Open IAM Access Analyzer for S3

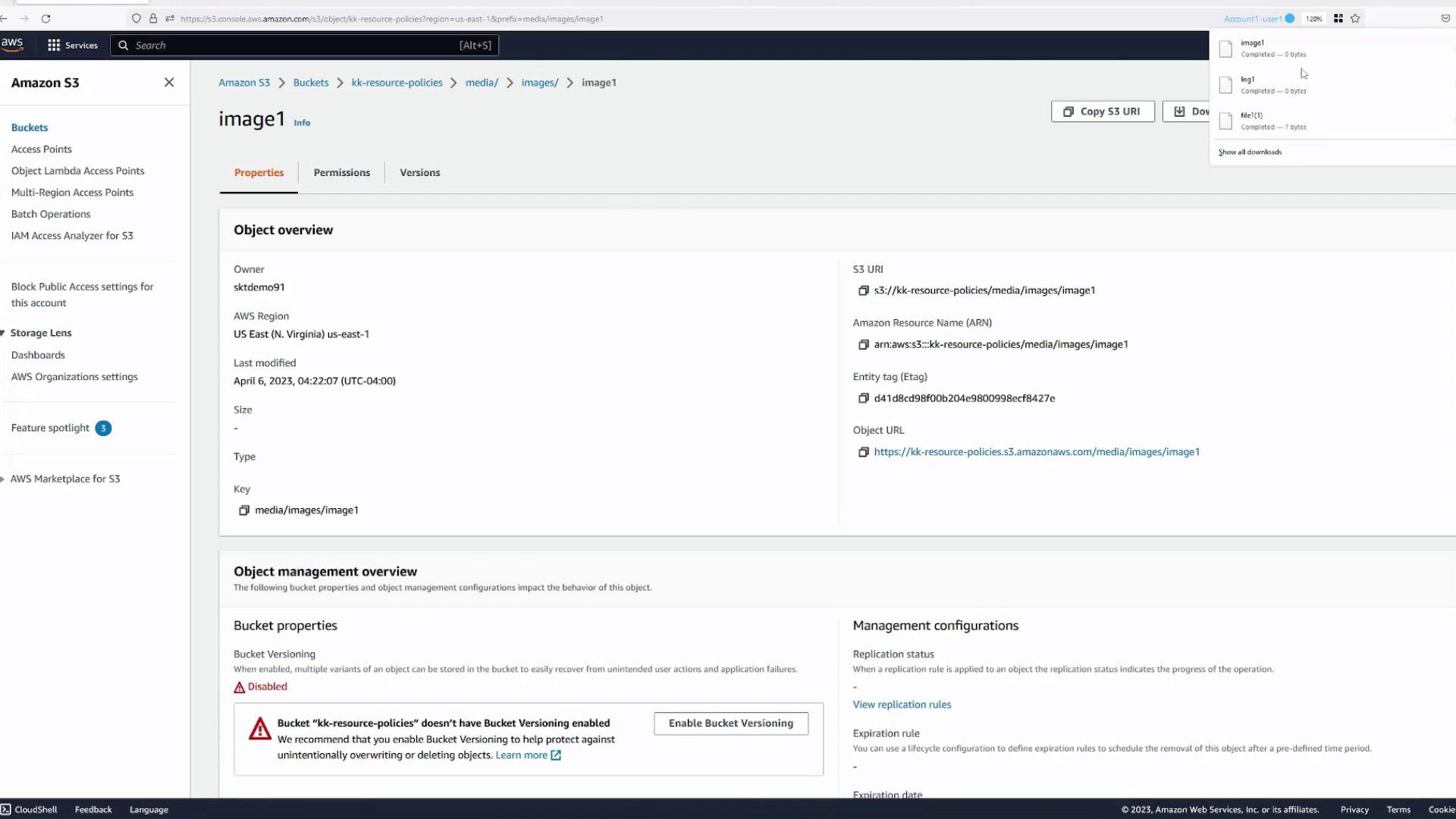(72, 236)
